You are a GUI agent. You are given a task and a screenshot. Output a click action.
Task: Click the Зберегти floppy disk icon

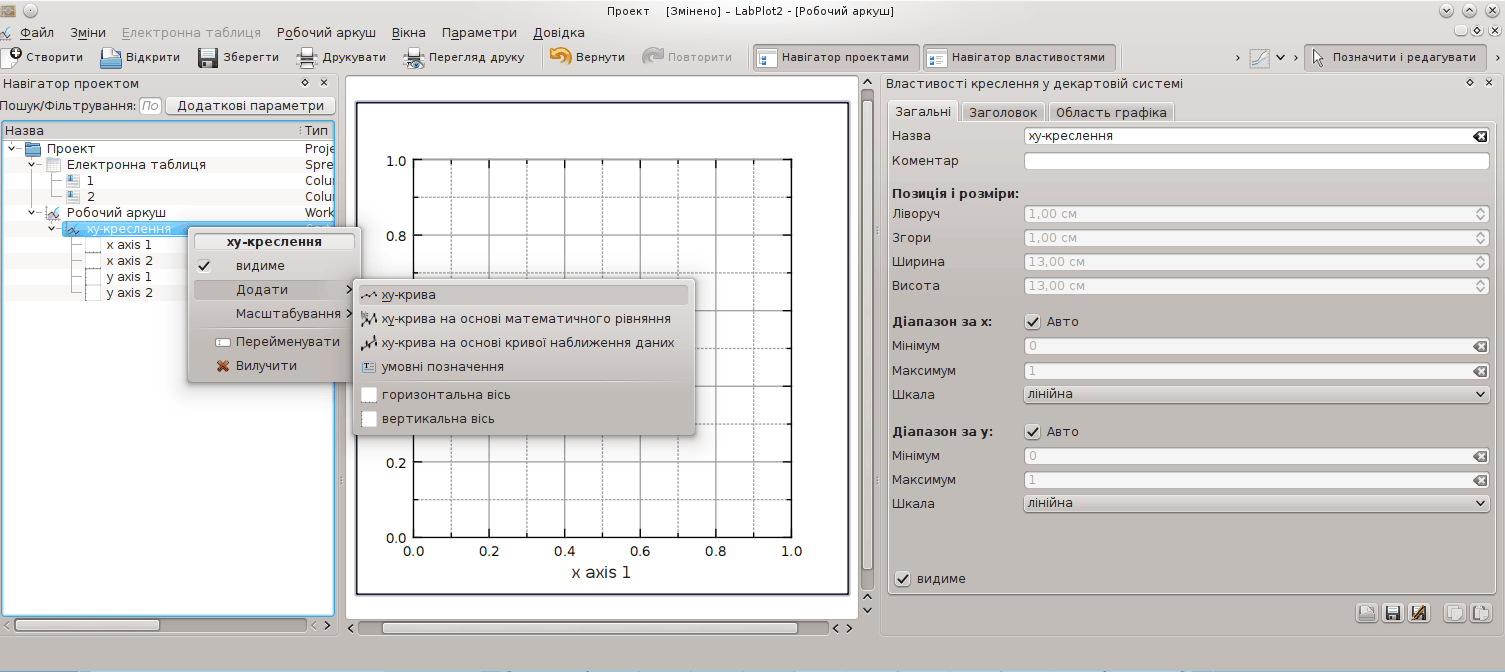207,57
